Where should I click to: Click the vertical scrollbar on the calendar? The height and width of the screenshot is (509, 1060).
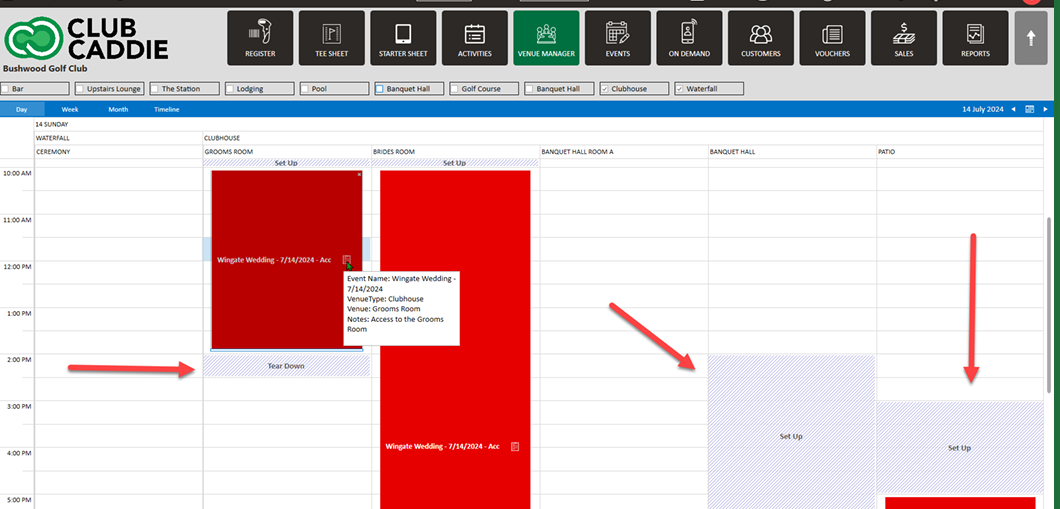1049,300
